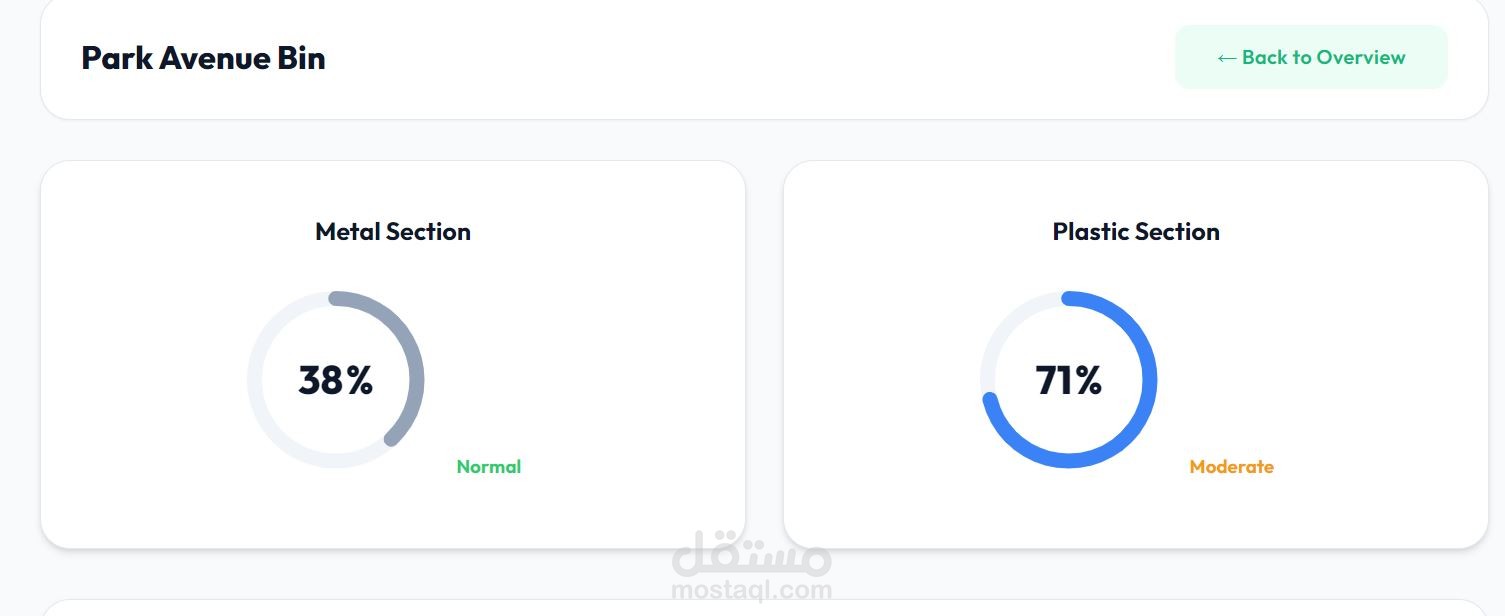Click the left arrow in Back to Overview
The width and height of the screenshot is (1505, 616).
click(x=1227, y=58)
